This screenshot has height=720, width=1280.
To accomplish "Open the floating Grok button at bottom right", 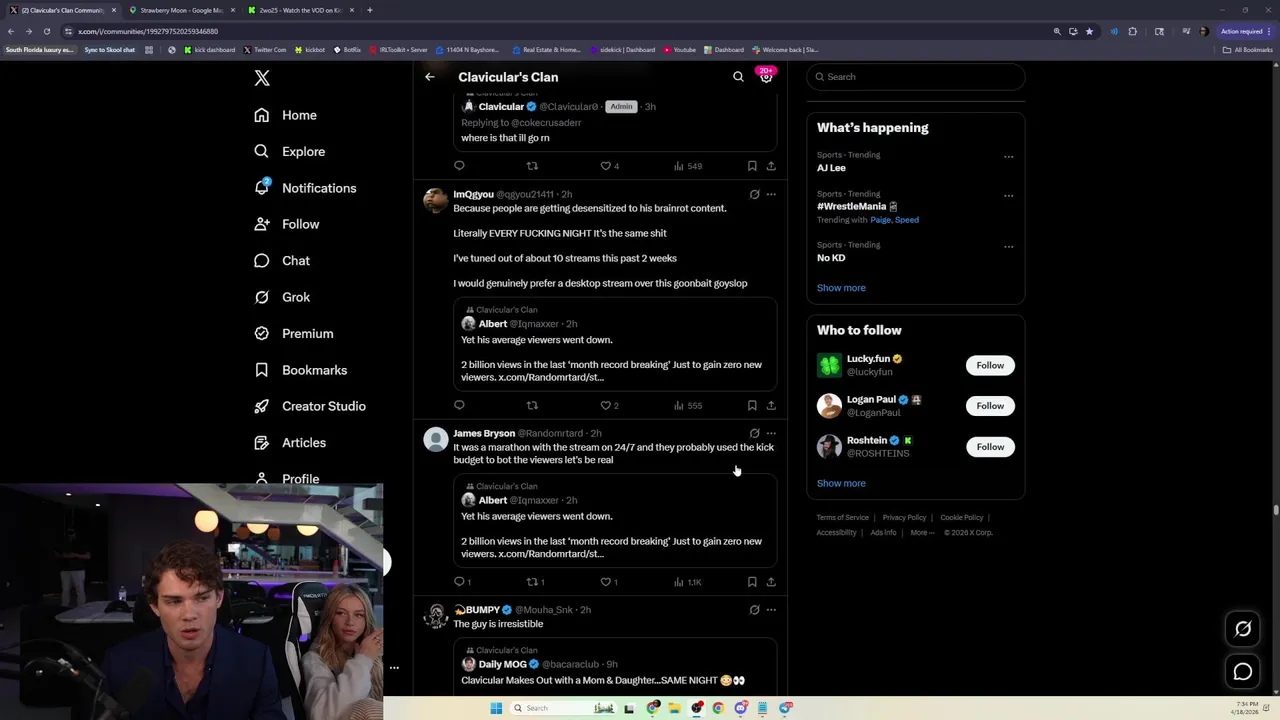I will point(1243,629).
